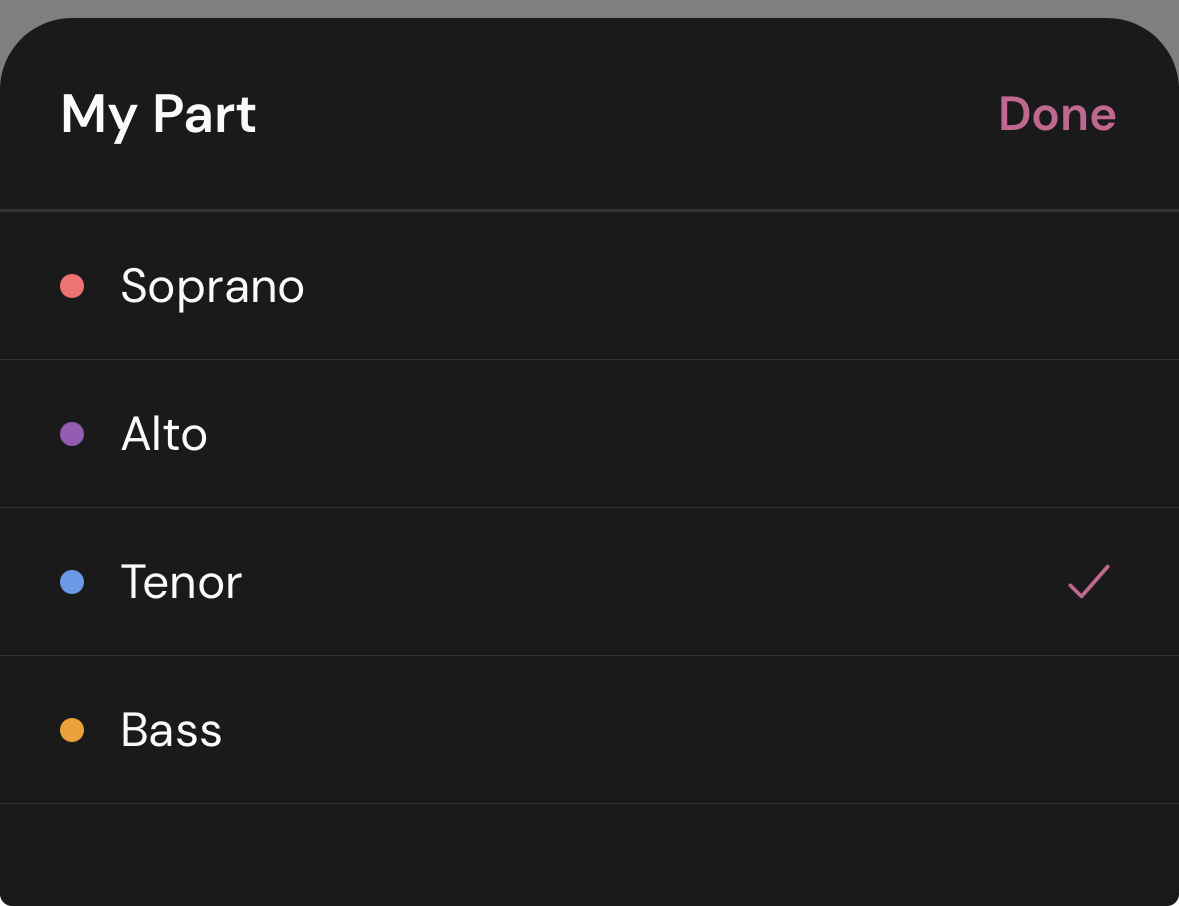Click the Tenor row label text

tap(182, 581)
